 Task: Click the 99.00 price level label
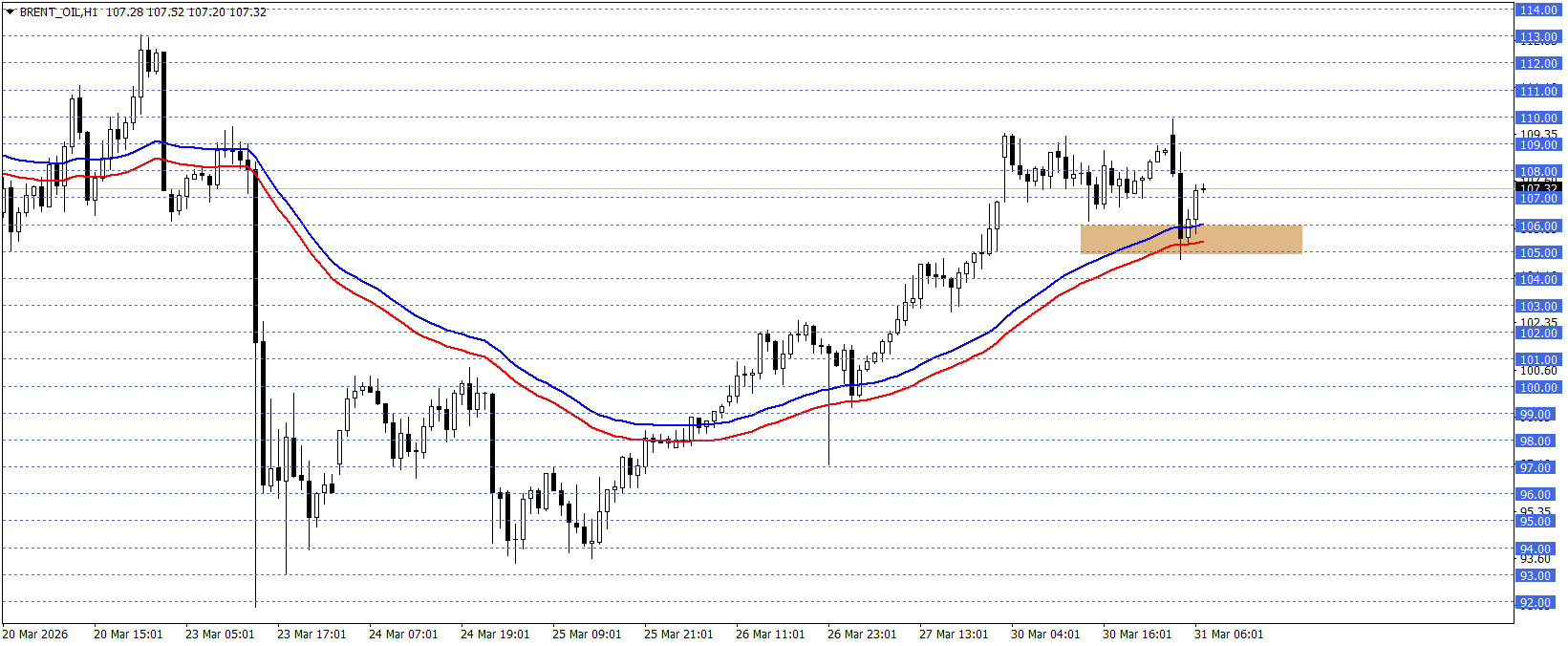click(1537, 415)
